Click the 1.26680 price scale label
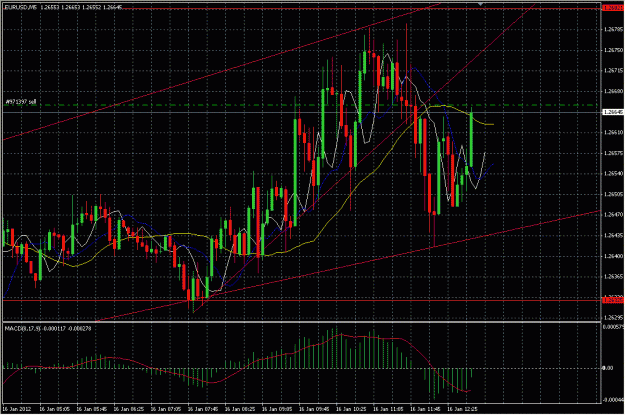The width and height of the screenshot is (625, 415). click(x=613, y=91)
